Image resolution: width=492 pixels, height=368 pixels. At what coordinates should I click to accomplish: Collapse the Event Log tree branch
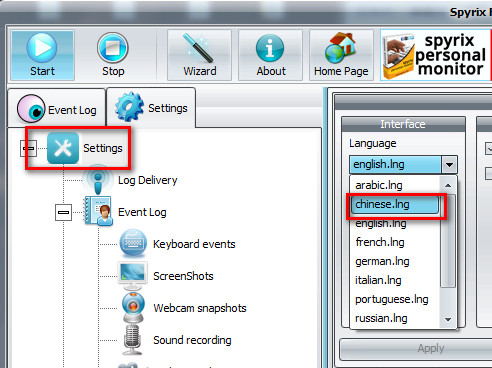pos(63,212)
